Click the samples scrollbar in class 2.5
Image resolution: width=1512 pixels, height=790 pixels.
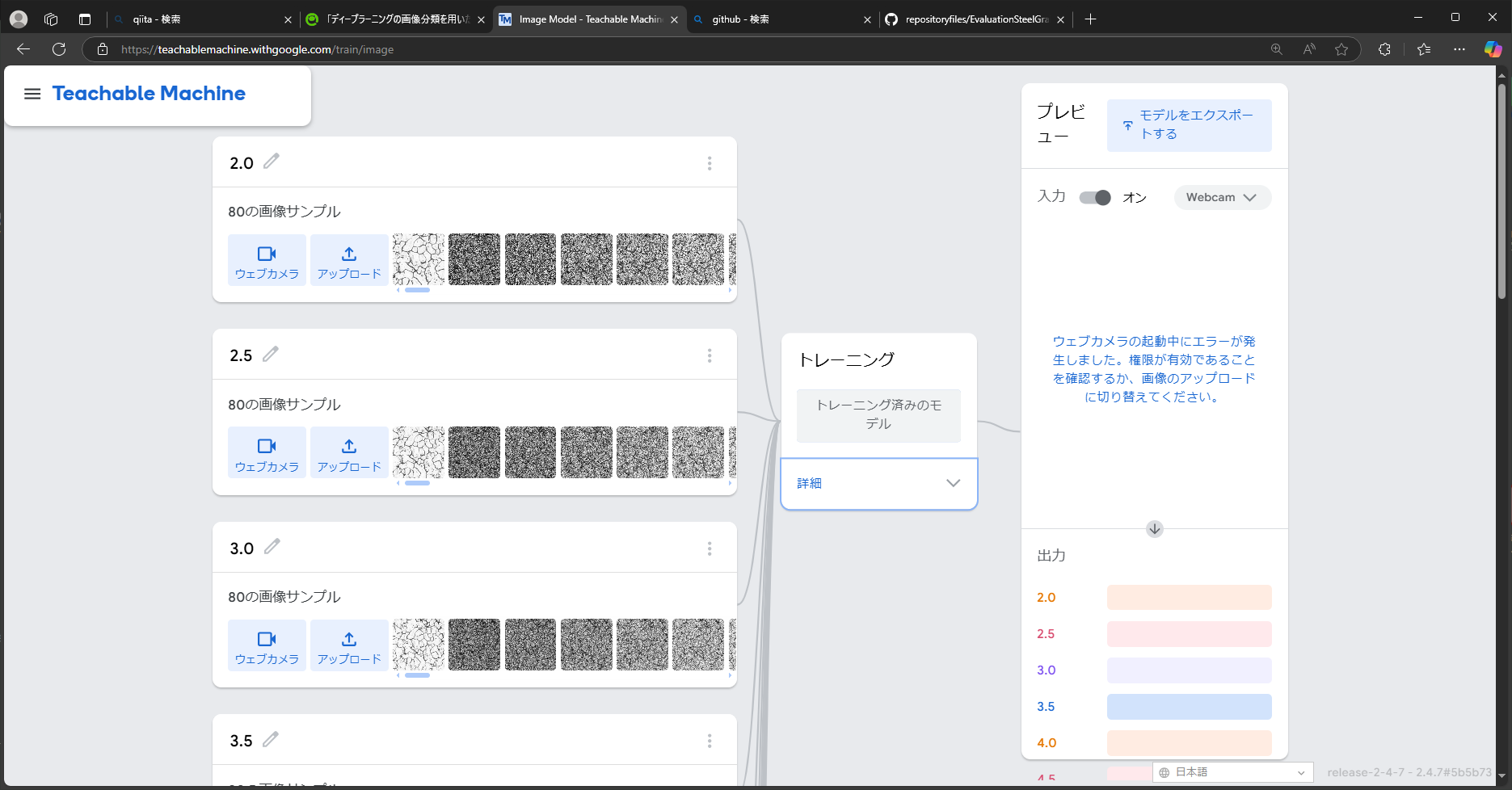(x=417, y=483)
